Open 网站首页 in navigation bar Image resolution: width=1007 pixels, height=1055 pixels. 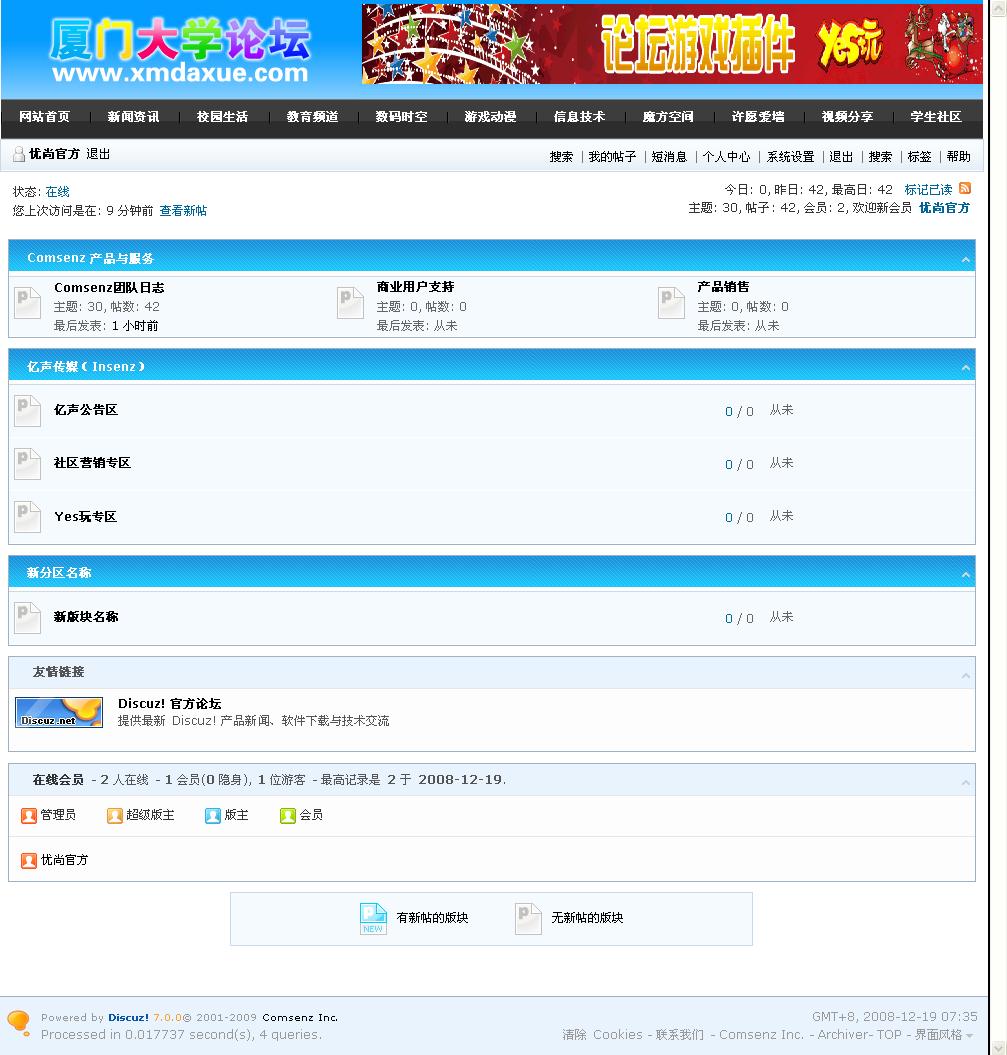click(44, 117)
